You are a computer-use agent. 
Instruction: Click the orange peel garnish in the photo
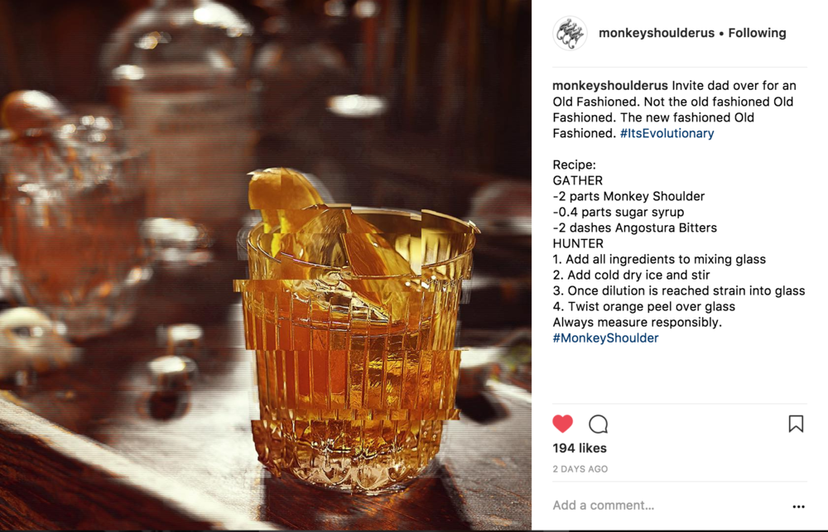click(x=285, y=195)
